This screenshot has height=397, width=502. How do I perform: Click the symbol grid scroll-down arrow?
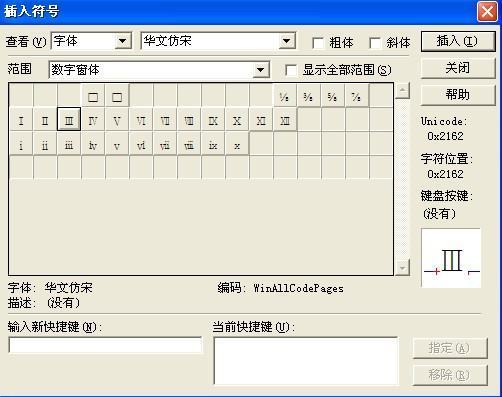(402, 268)
